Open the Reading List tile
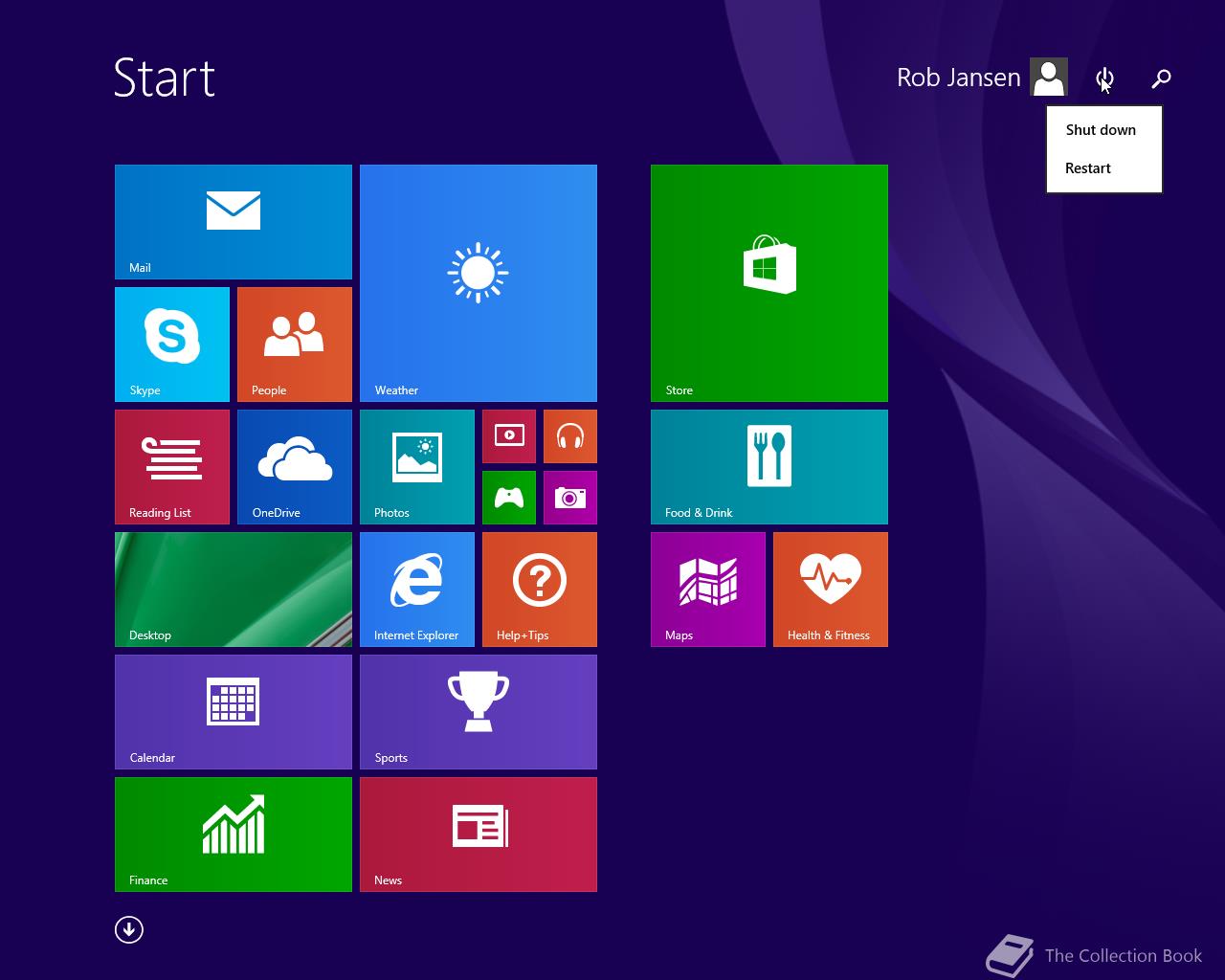This screenshot has height=980, width=1225. pos(172,467)
